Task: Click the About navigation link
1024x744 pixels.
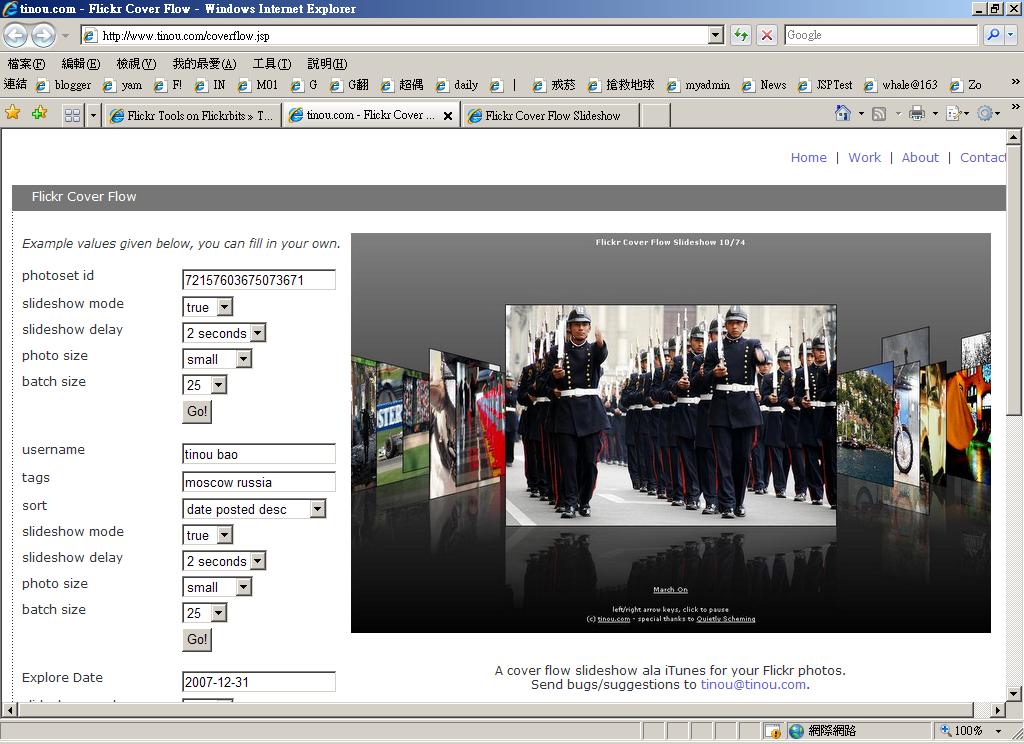Action: [920, 157]
